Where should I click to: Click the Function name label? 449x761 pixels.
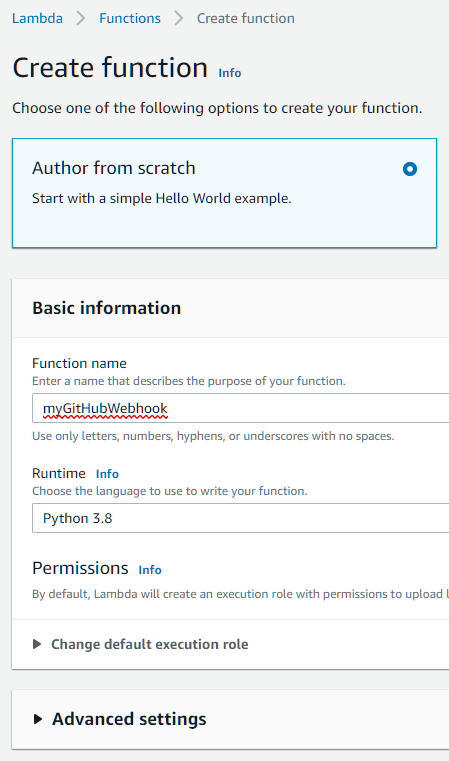pyautogui.click(x=79, y=363)
